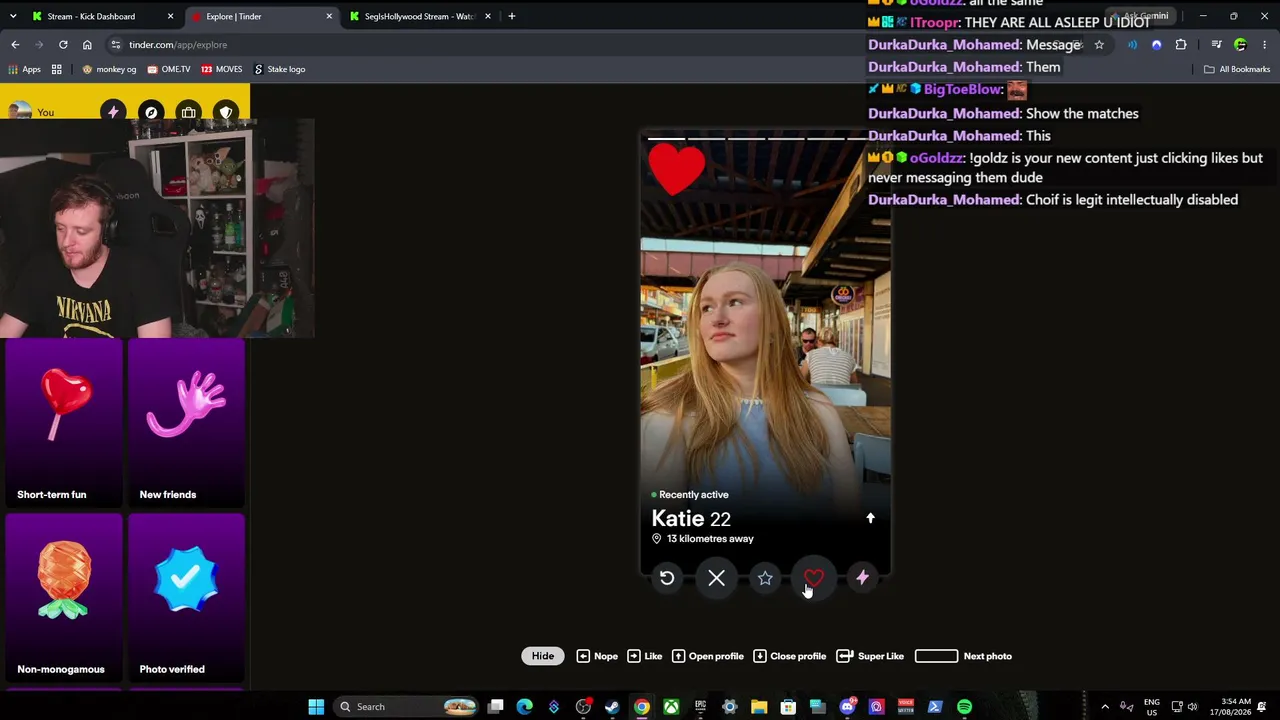1280x720 pixels.
Task: Open the Chrome extensions puzzle icon
Action: [1181, 45]
